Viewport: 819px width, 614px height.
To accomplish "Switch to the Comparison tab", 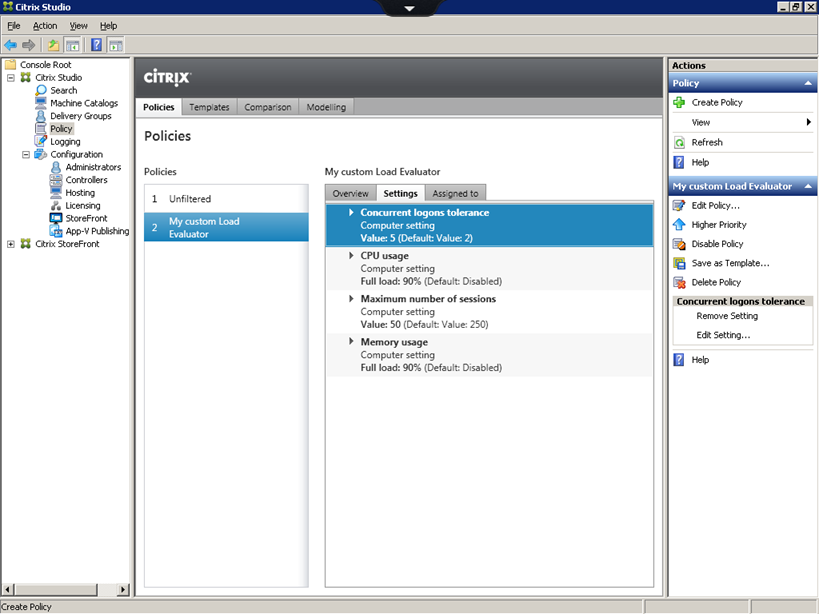I will tap(267, 107).
